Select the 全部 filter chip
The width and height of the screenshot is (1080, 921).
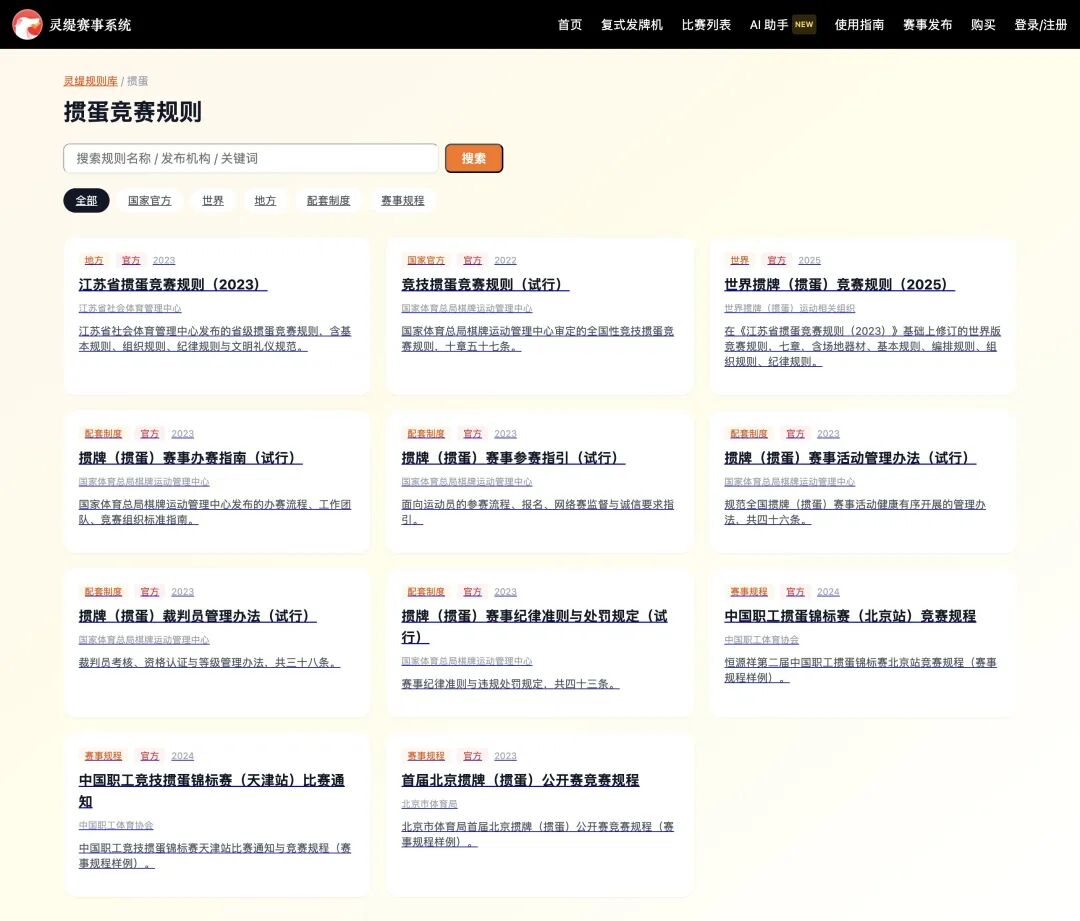click(86, 200)
